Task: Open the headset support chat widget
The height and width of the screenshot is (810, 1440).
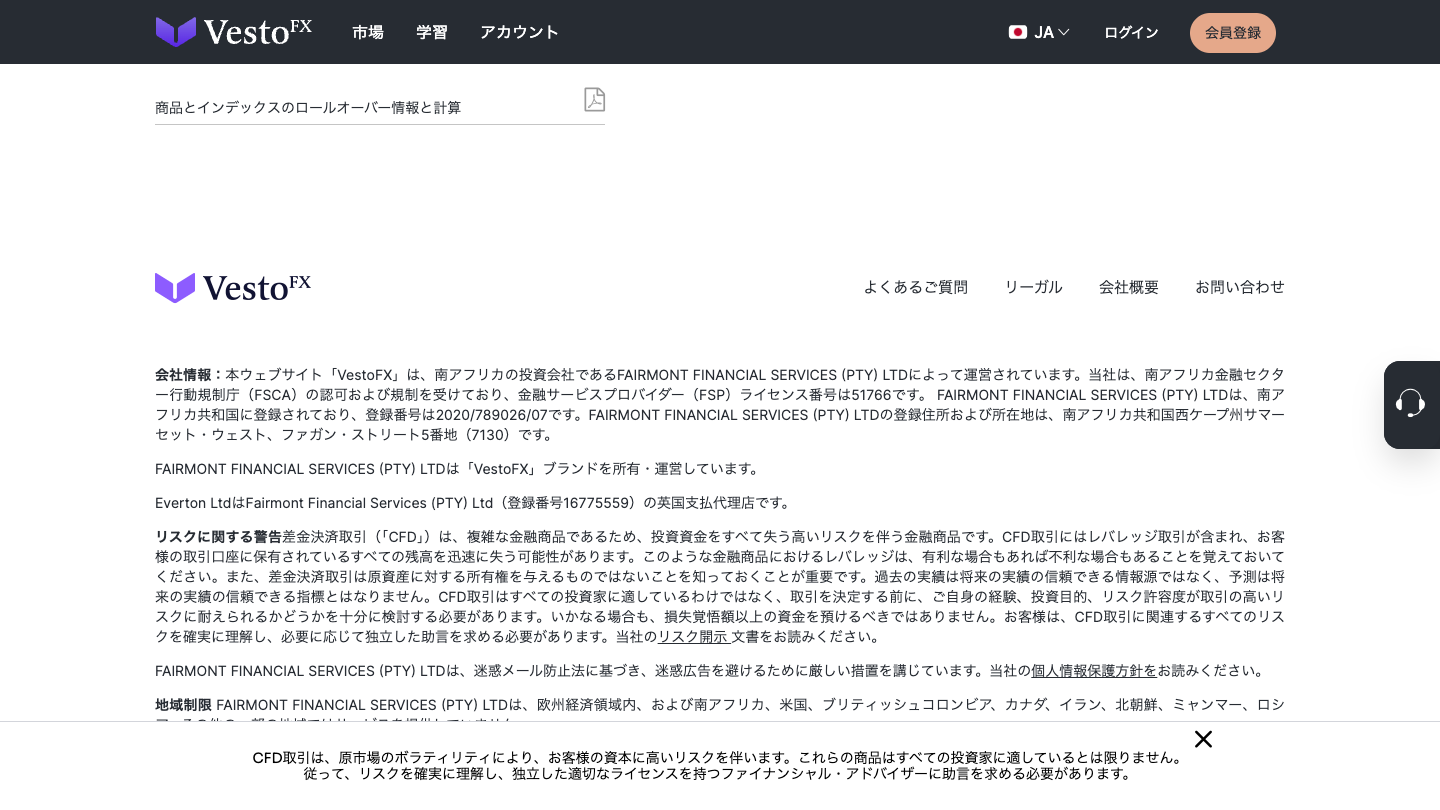Action: pos(1411,404)
